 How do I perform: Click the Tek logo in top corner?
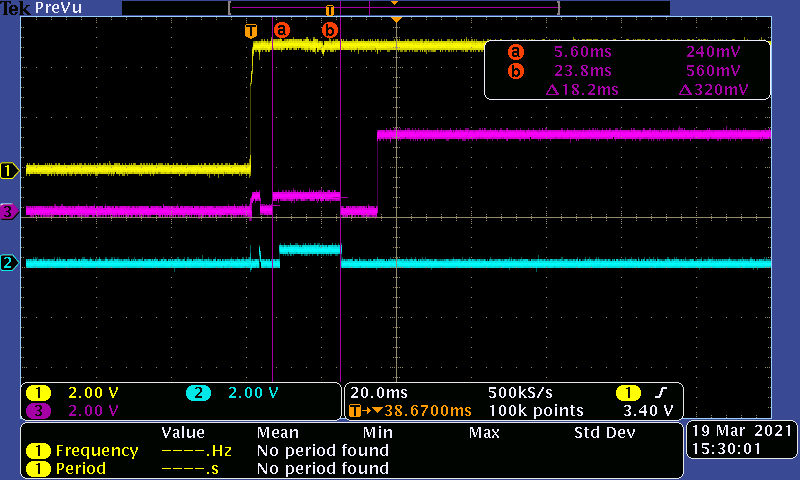click(x=16, y=8)
